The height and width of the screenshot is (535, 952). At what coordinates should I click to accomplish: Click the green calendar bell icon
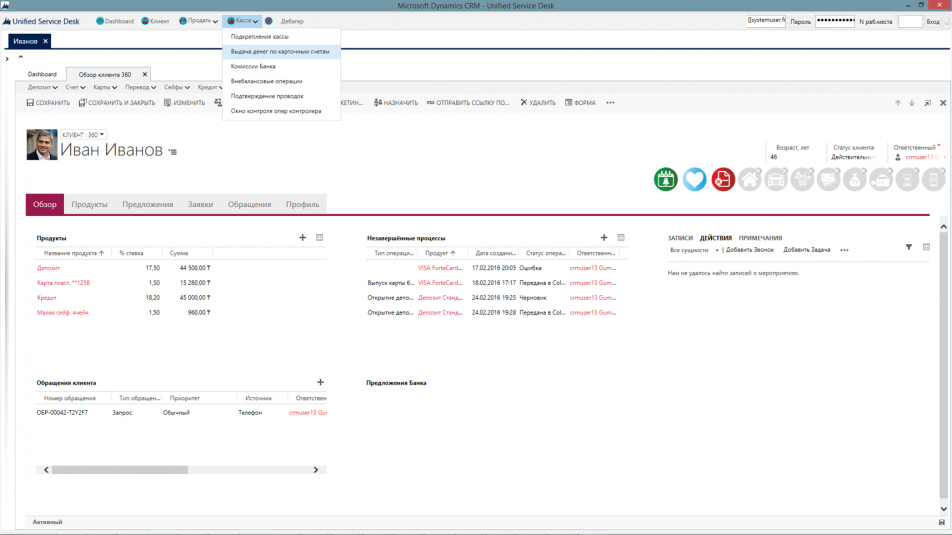[x=666, y=179]
